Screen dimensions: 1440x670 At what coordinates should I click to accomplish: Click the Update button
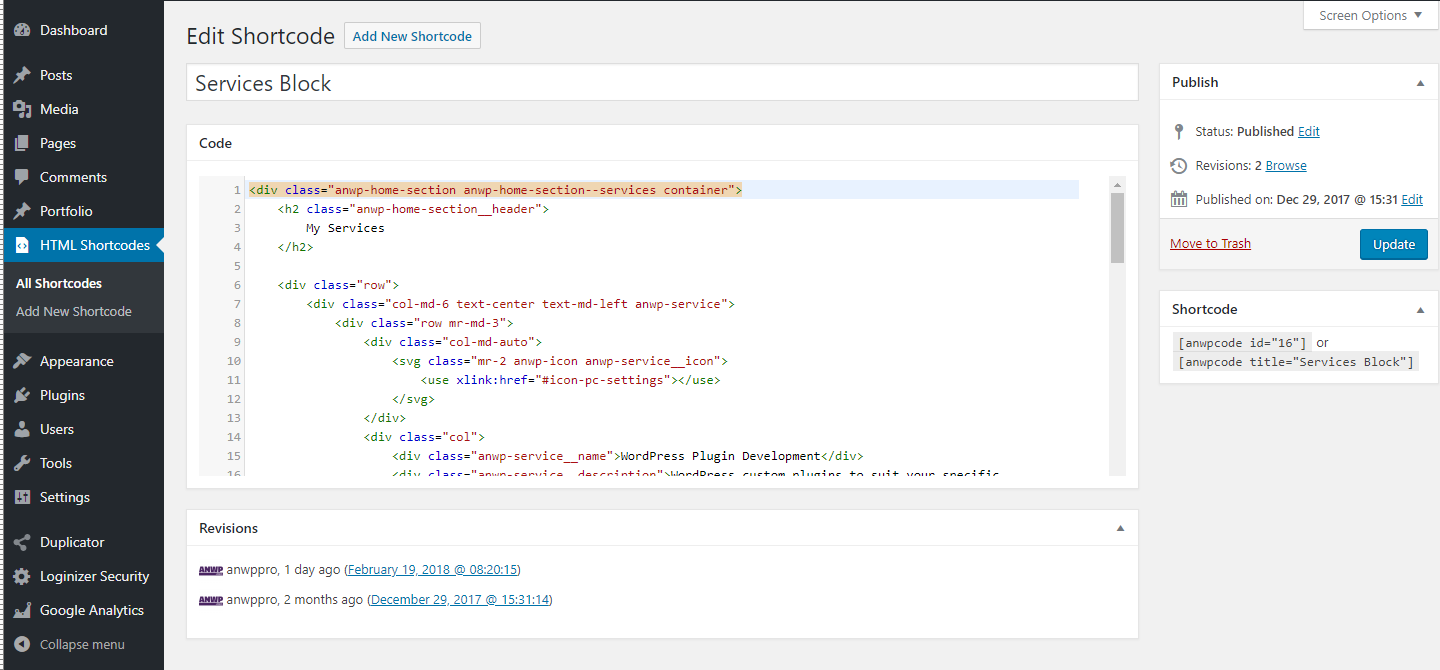point(1393,244)
